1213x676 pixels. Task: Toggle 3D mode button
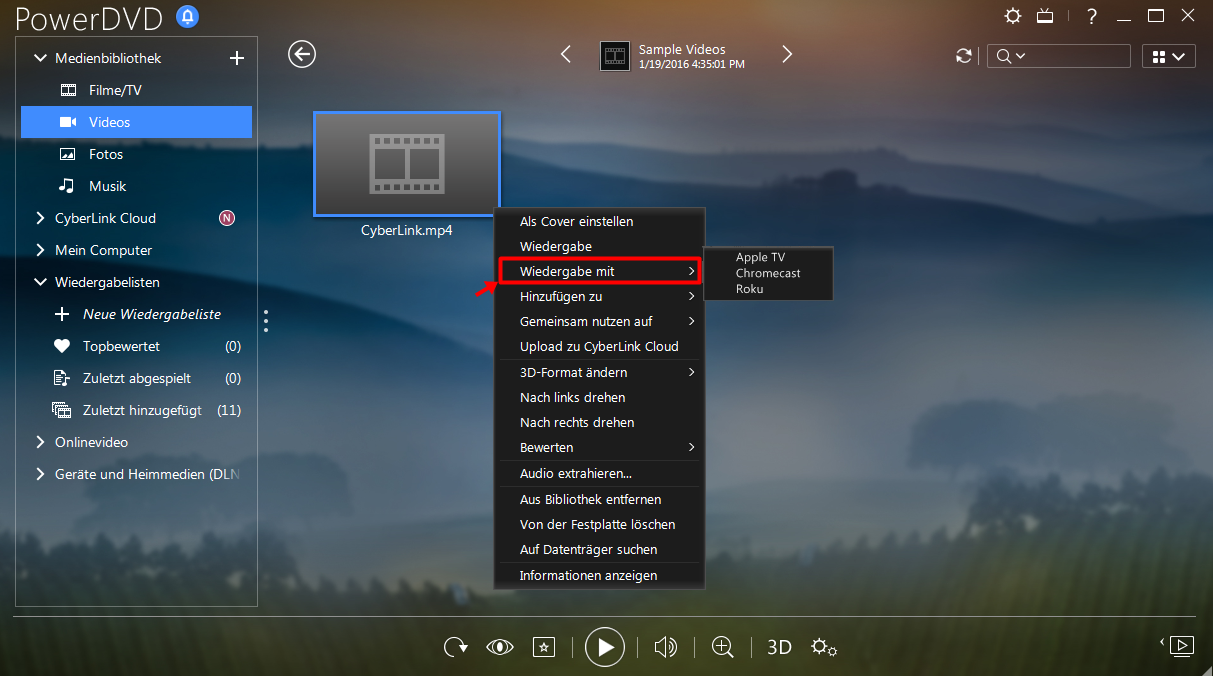click(x=779, y=647)
